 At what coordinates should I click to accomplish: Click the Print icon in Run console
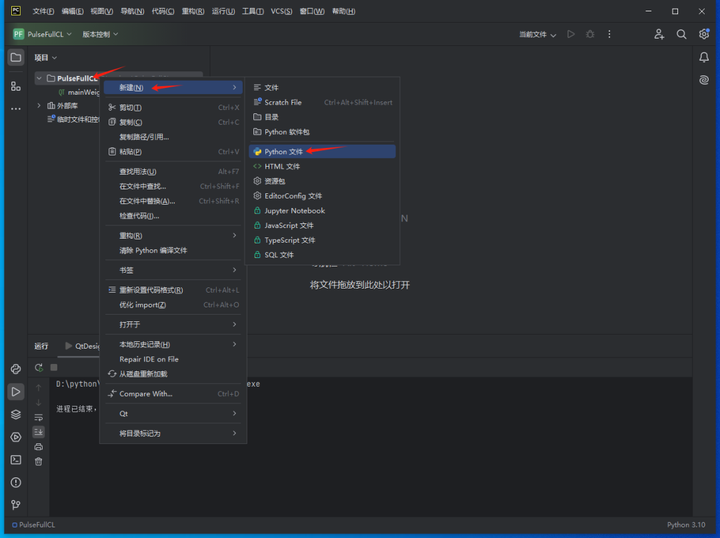(x=39, y=447)
